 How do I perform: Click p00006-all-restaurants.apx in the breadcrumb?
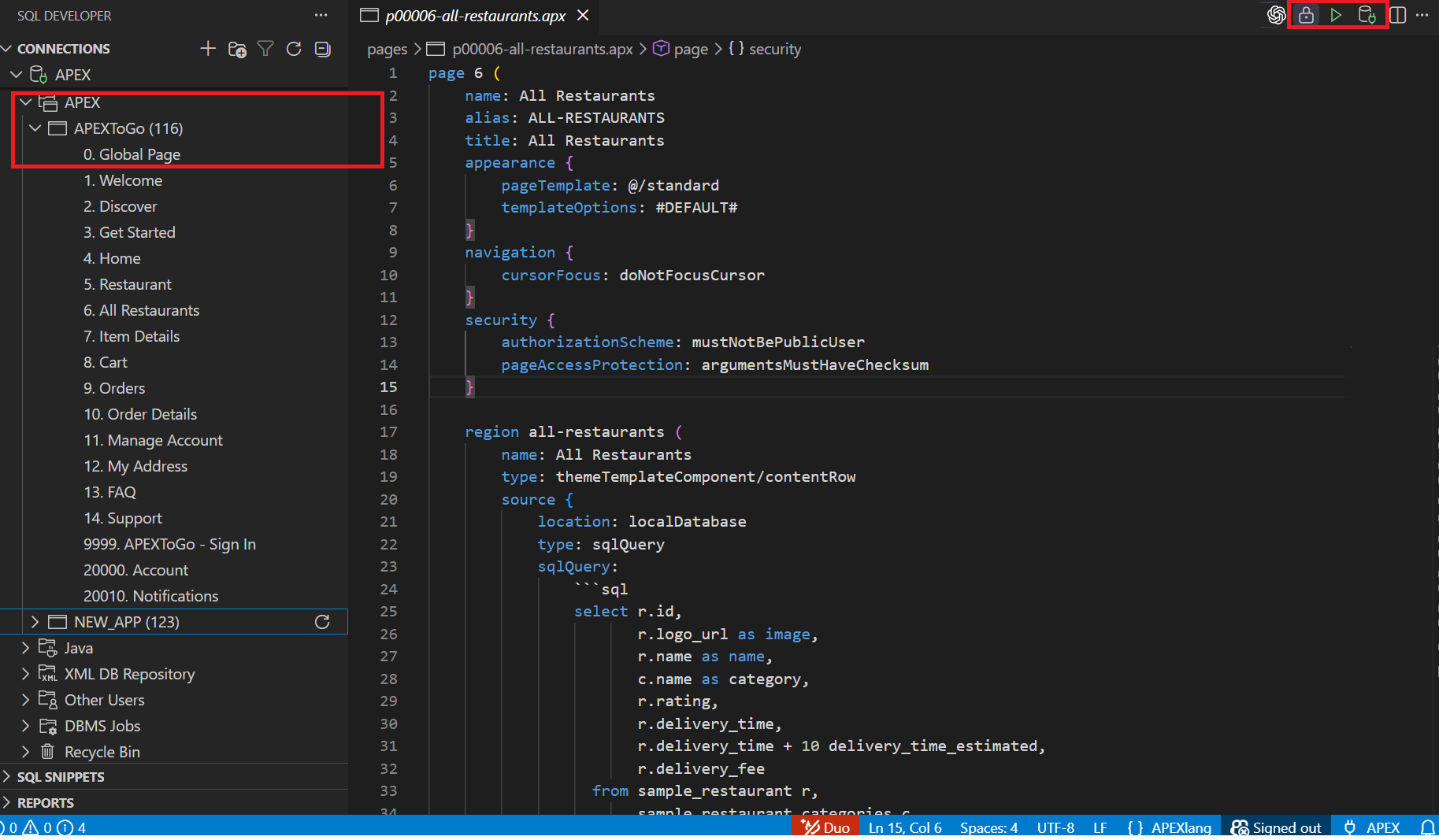click(x=542, y=49)
